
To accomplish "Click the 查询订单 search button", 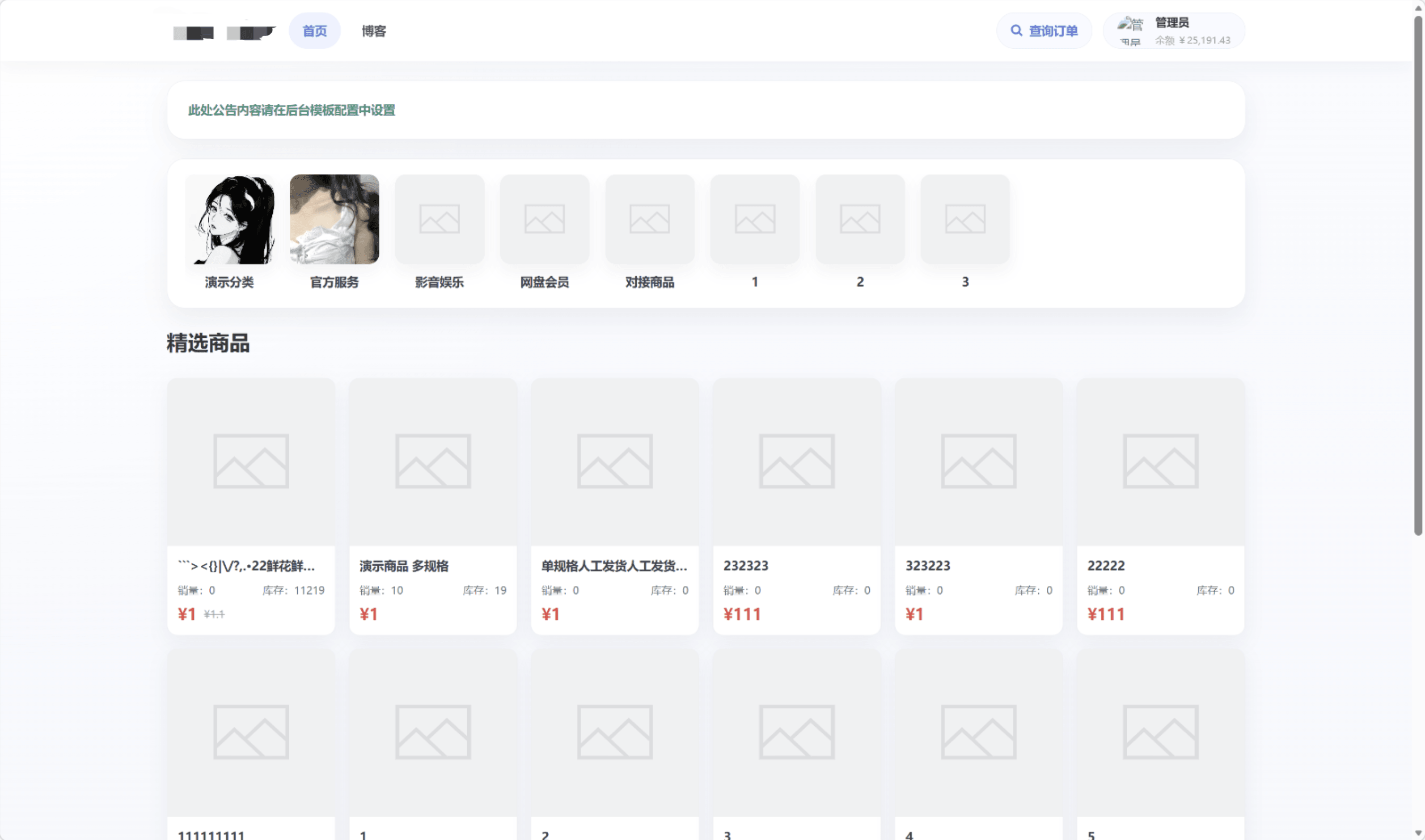I will point(1044,31).
